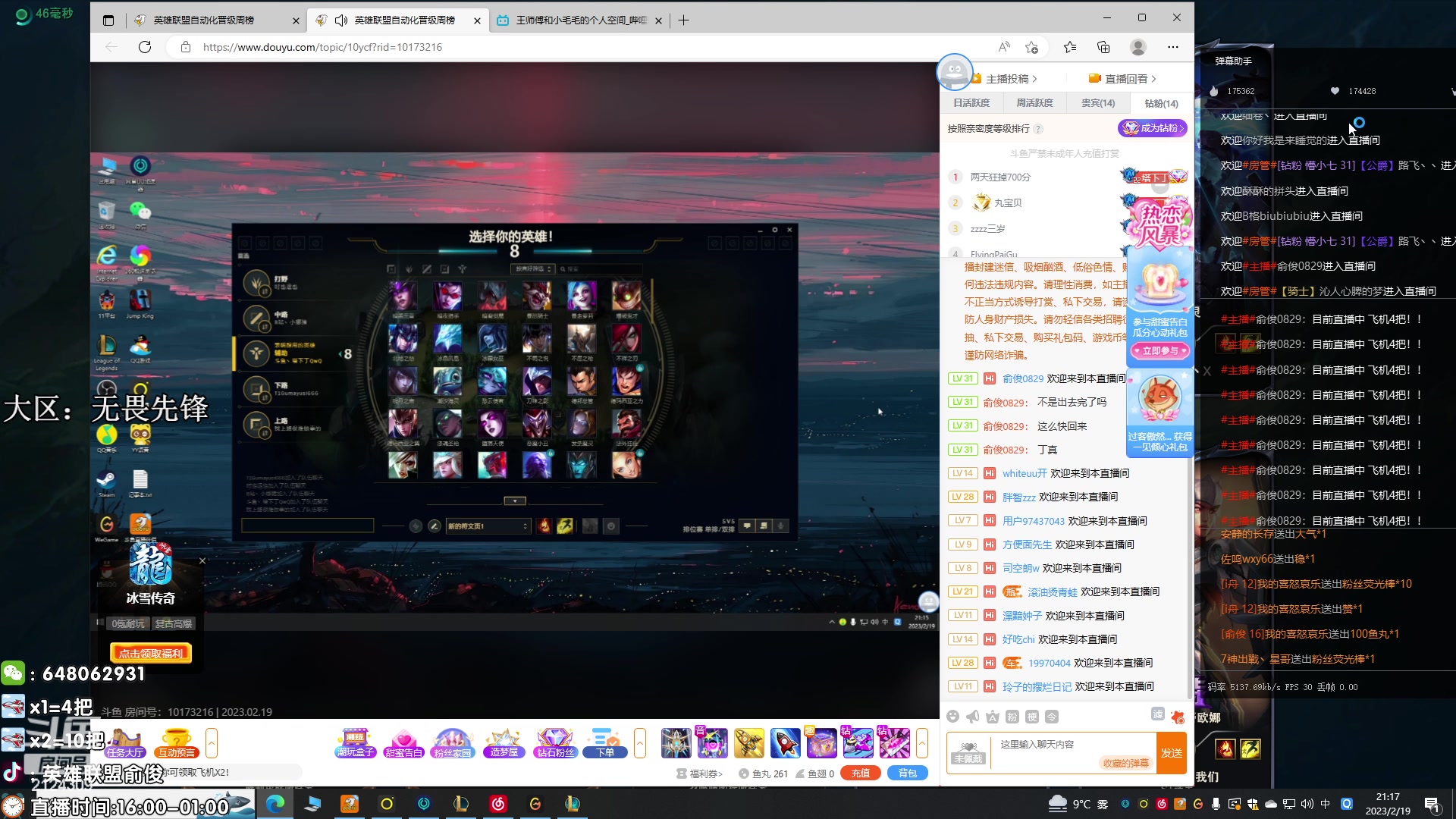Image resolution: width=1456 pixels, height=819 pixels.
Task: Open the 收藏的弹幕 saved danmaku button
Action: 1125,764
